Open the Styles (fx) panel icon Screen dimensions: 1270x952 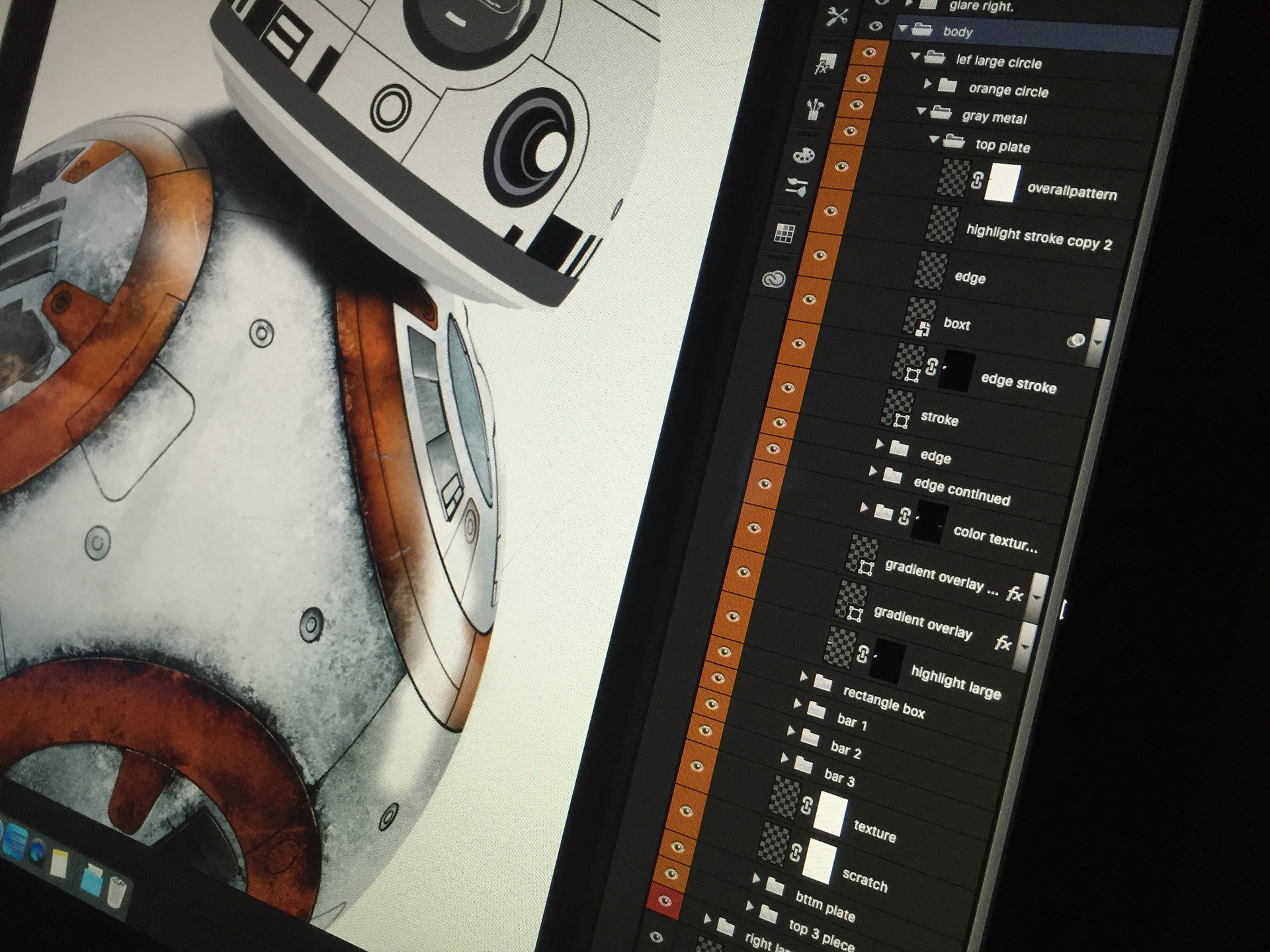click(x=825, y=64)
